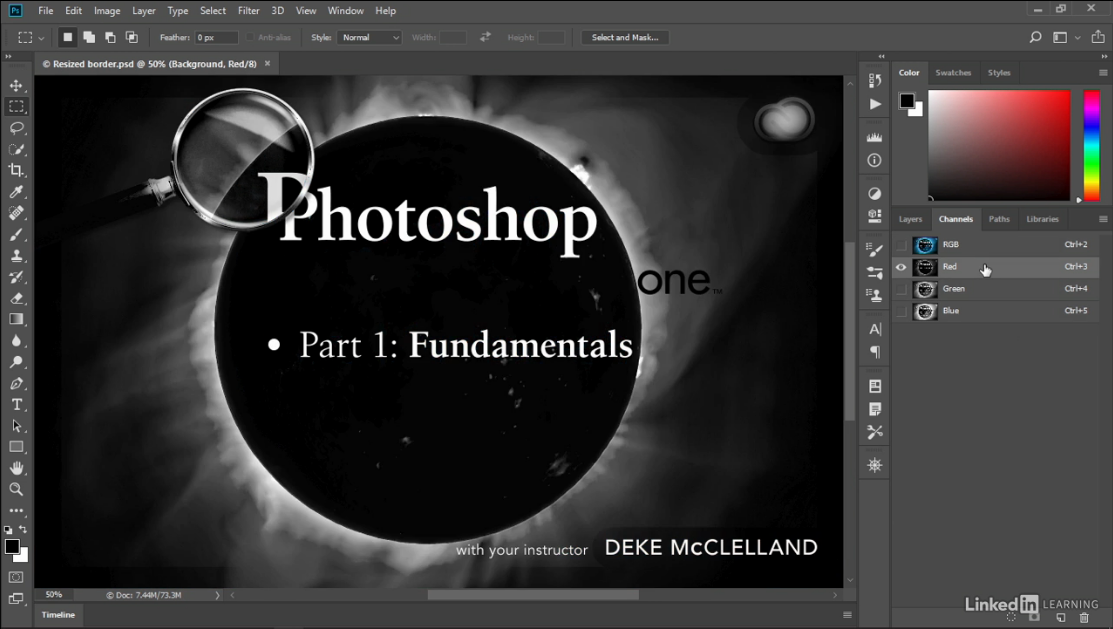Image resolution: width=1113 pixels, height=629 pixels.
Task: Select the History Brush tool
Action: (16, 277)
